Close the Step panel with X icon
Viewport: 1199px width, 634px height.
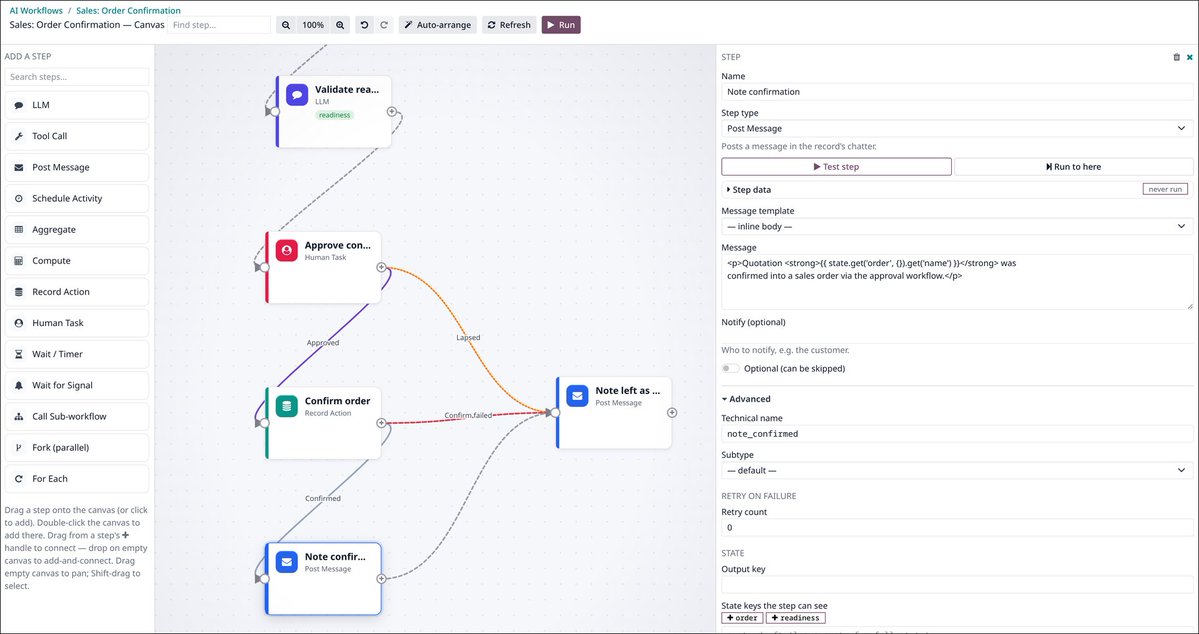(x=1190, y=57)
